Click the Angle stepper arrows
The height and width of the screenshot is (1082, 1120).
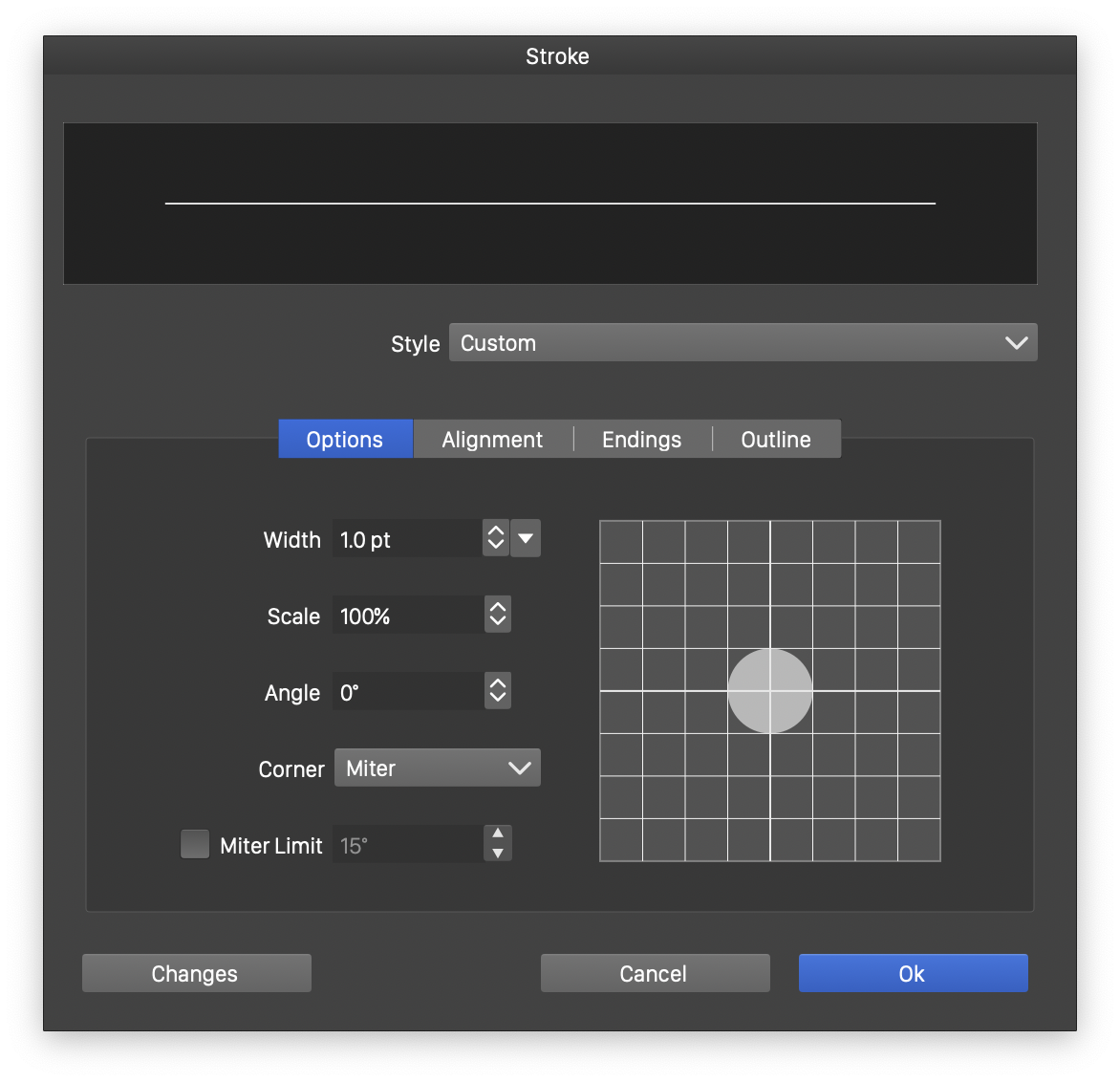[497, 691]
